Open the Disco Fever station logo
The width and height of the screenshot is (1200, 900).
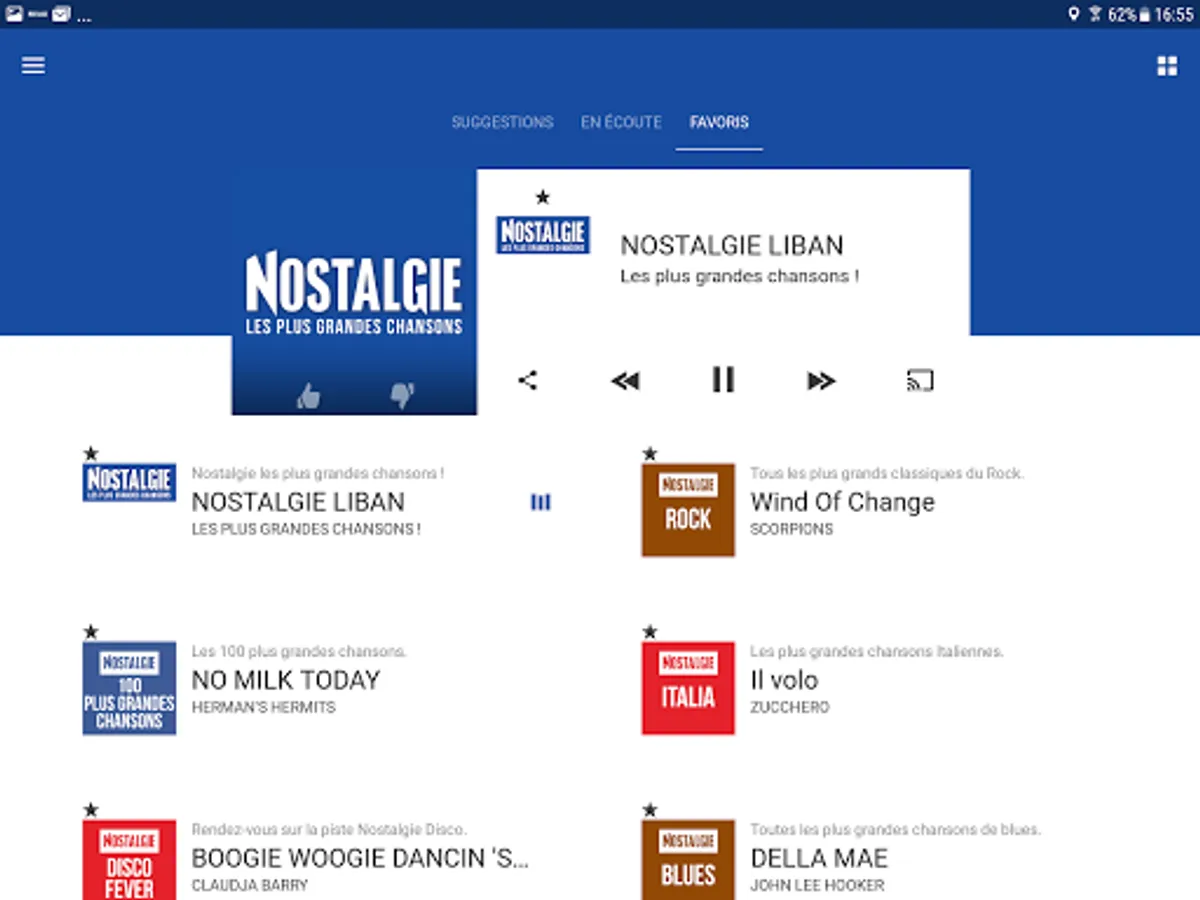(x=129, y=860)
